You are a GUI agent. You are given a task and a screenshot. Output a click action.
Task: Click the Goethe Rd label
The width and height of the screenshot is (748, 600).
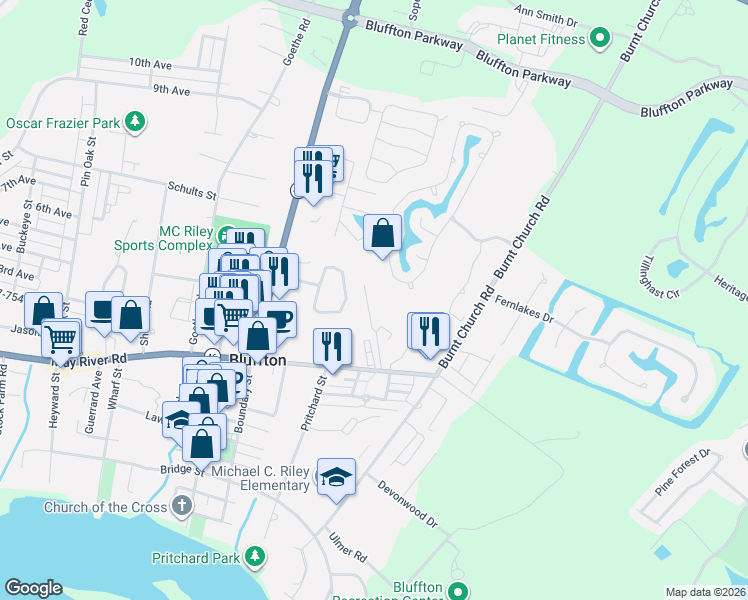[x=297, y=42]
